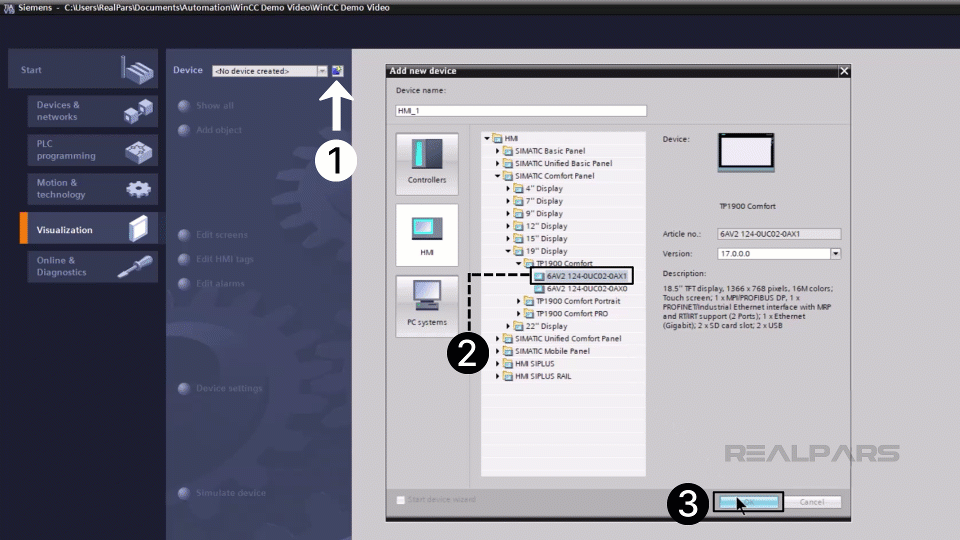Click Device settings link
Image resolution: width=960 pixels, height=540 pixels.
[x=229, y=388]
